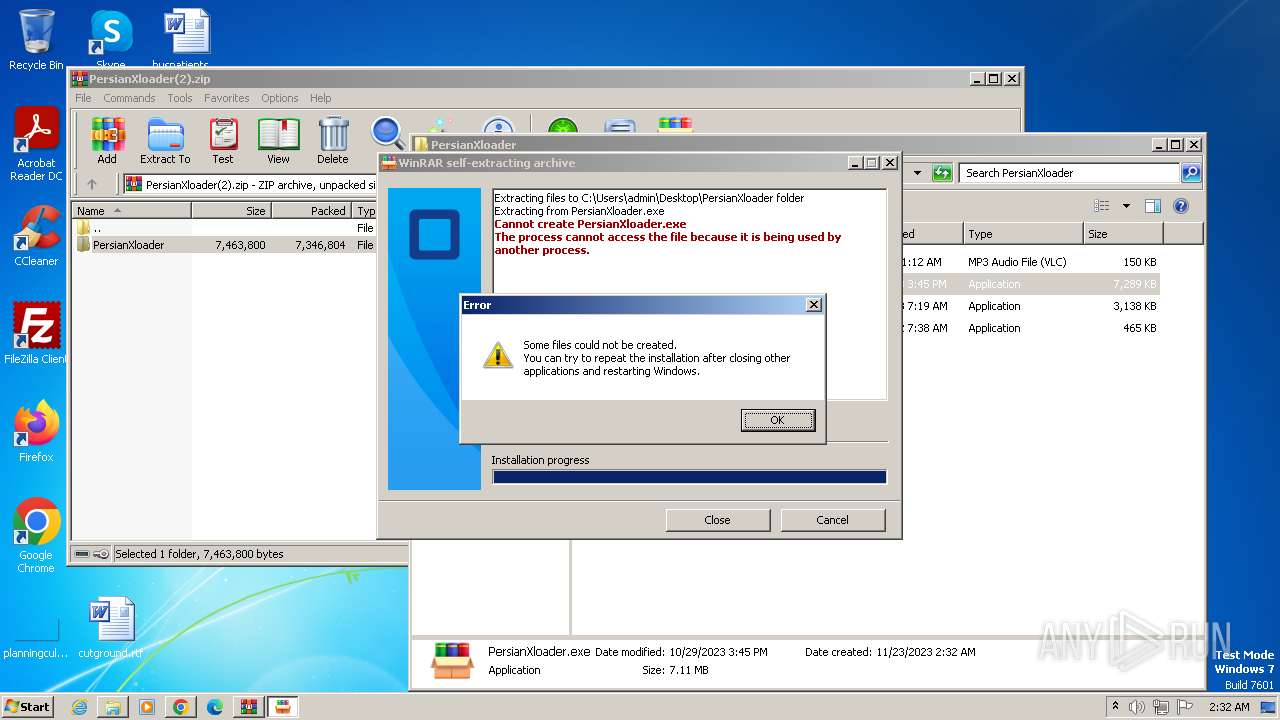Click the Test archive icon
This screenshot has height=720, width=1280.
(x=223, y=140)
